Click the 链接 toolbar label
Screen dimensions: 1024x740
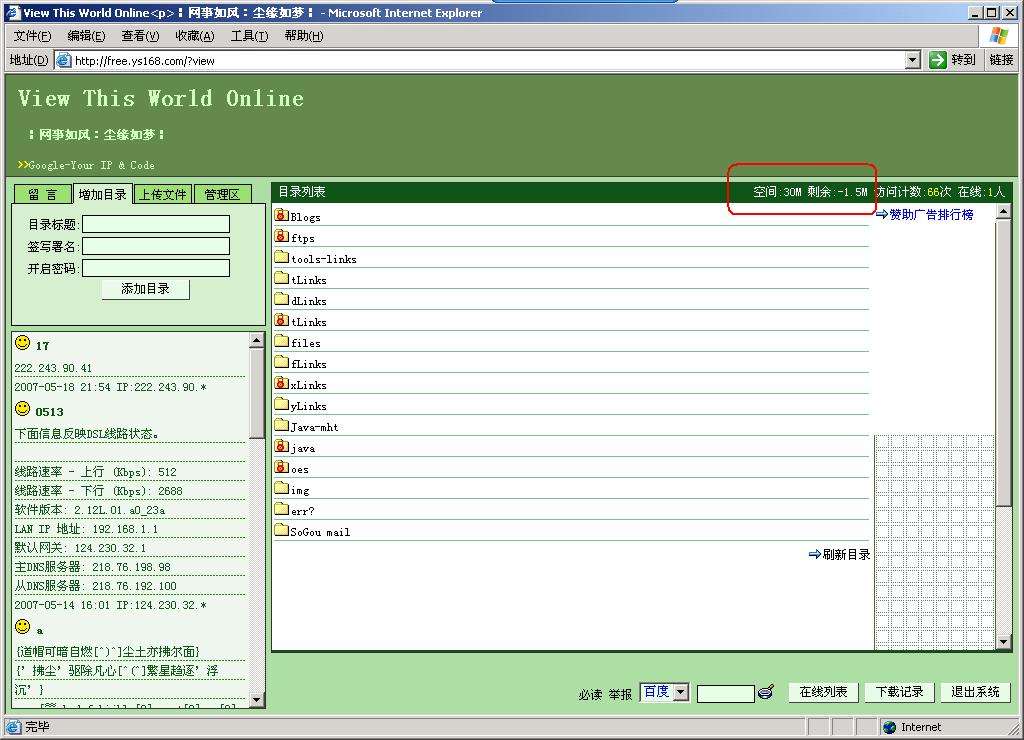tap(1001, 60)
